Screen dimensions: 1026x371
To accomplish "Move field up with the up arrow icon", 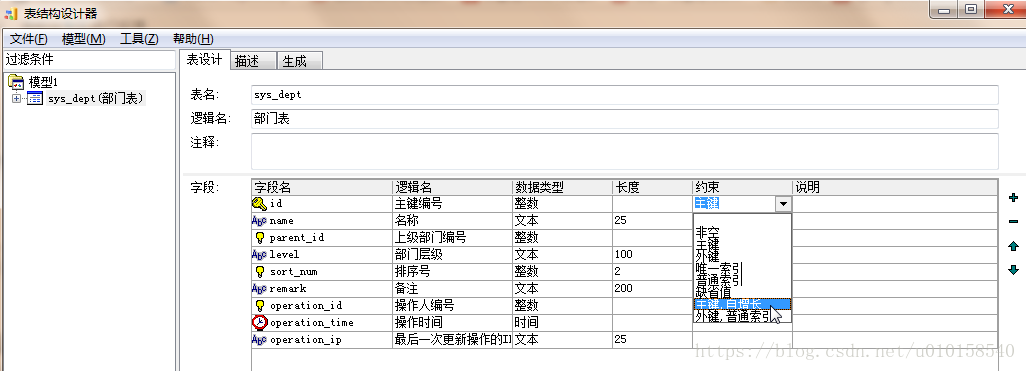I will (x=1014, y=247).
